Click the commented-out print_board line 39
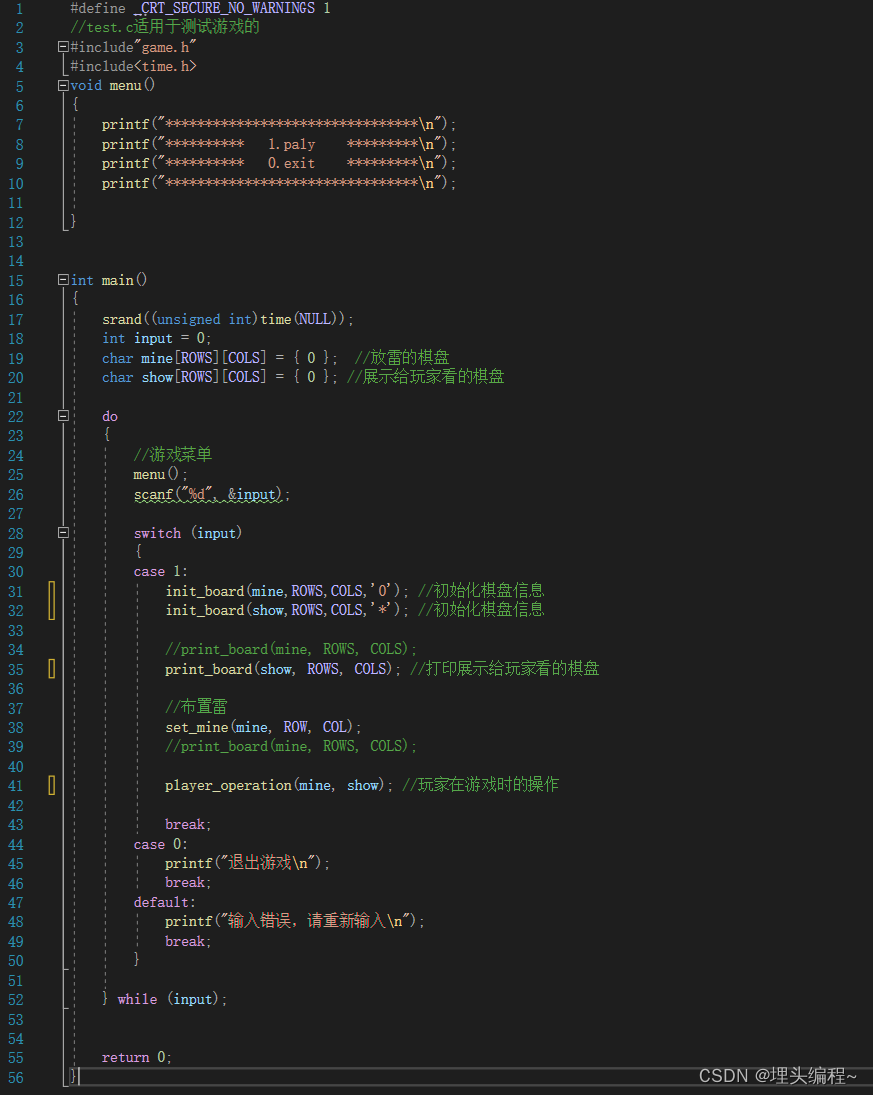873x1095 pixels. coord(291,747)
